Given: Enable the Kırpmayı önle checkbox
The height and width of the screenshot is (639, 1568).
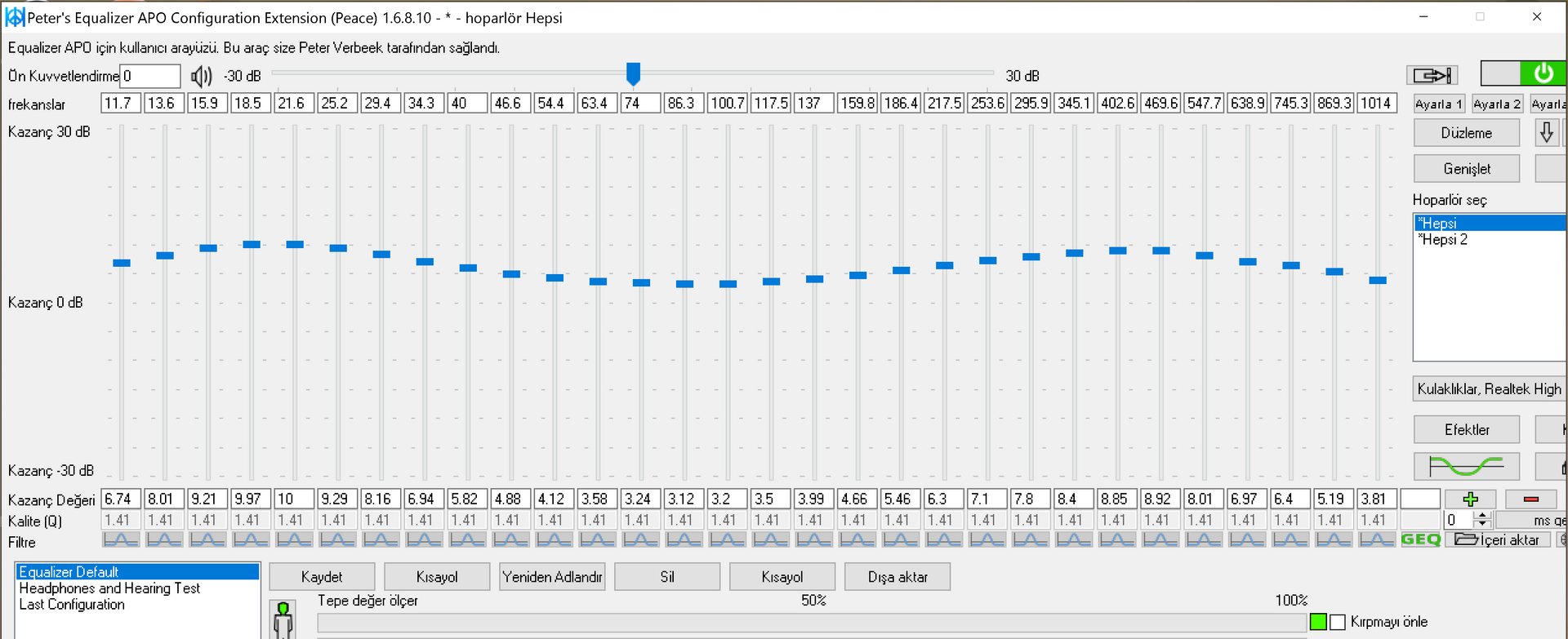Looking at the screenshot, I should click(1338, 622).
